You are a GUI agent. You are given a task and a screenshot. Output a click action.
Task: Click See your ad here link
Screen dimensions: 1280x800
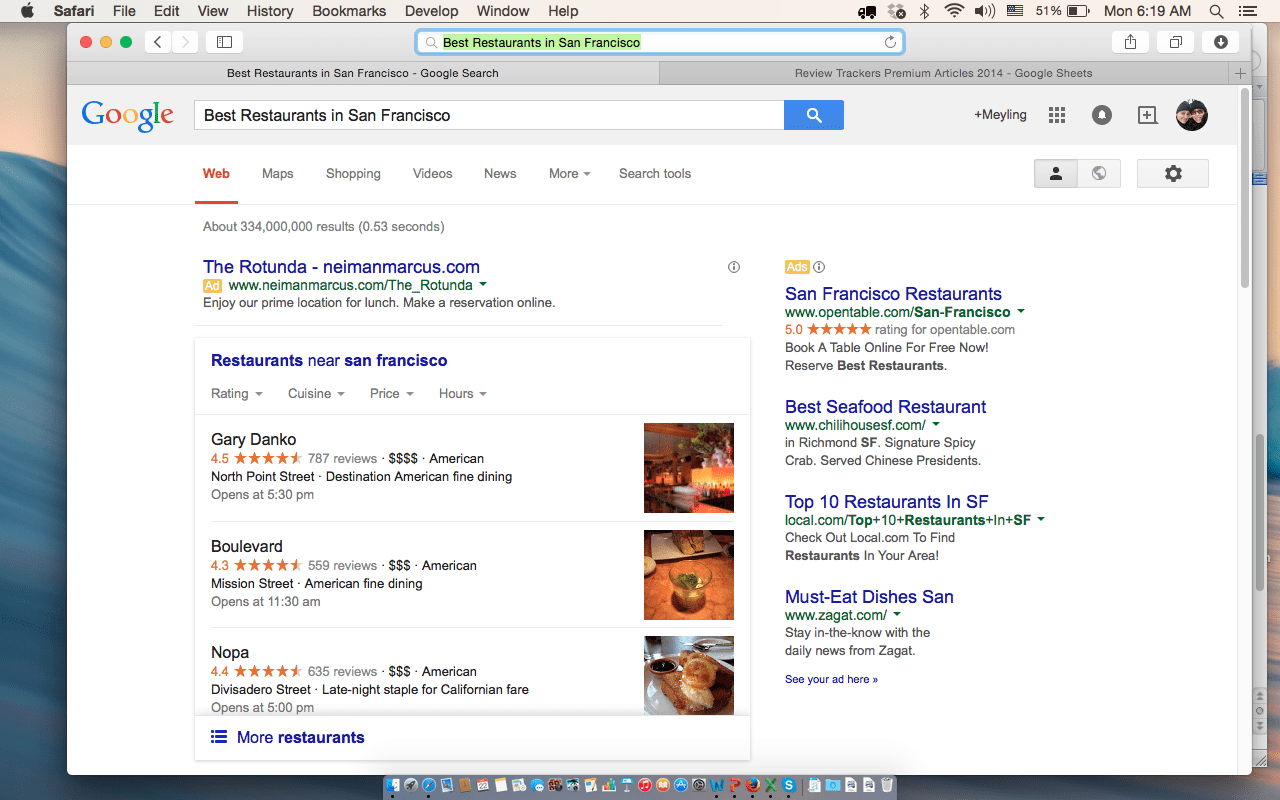831,679
